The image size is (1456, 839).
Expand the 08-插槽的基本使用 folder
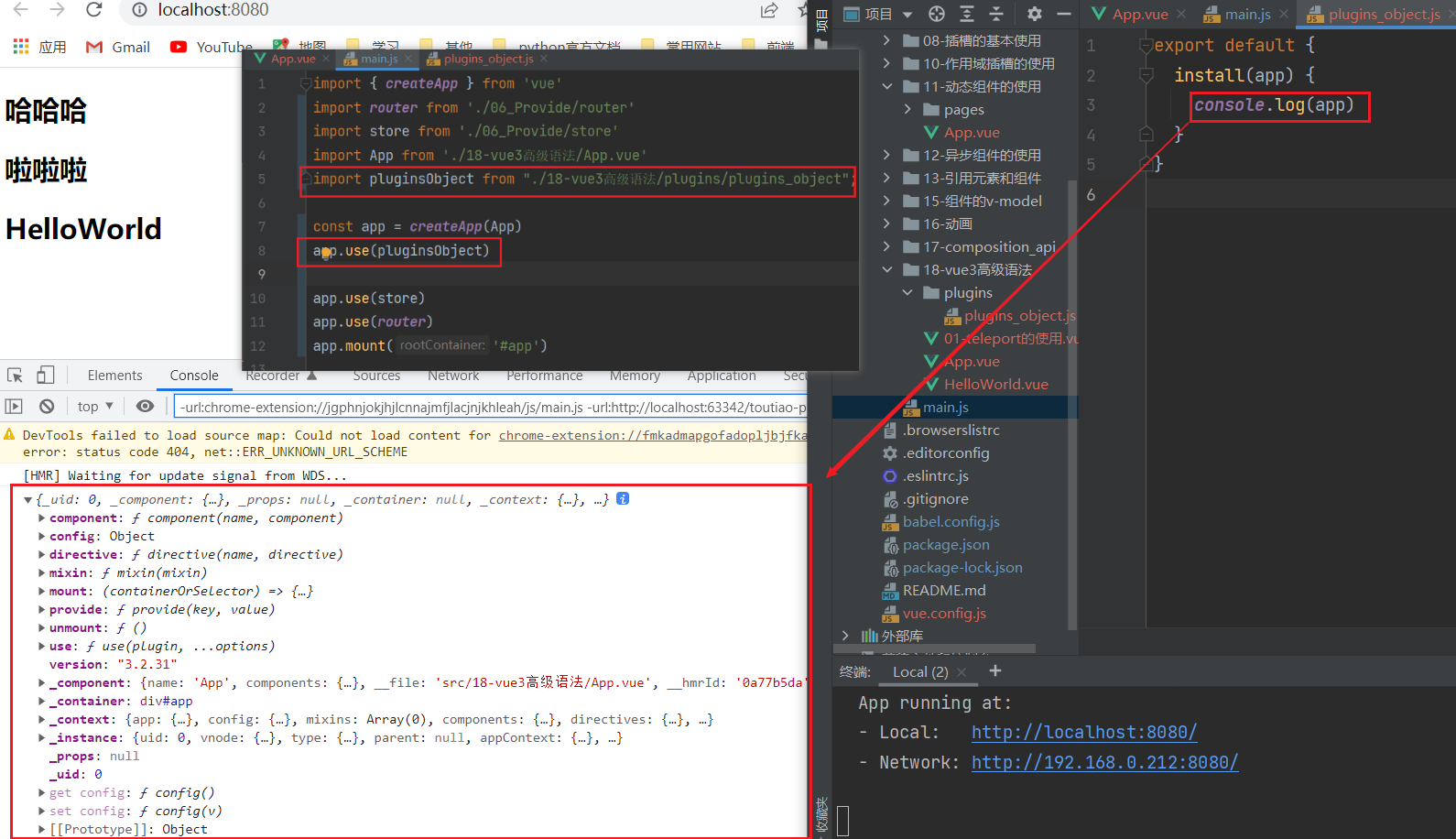(x=886, y=40)
